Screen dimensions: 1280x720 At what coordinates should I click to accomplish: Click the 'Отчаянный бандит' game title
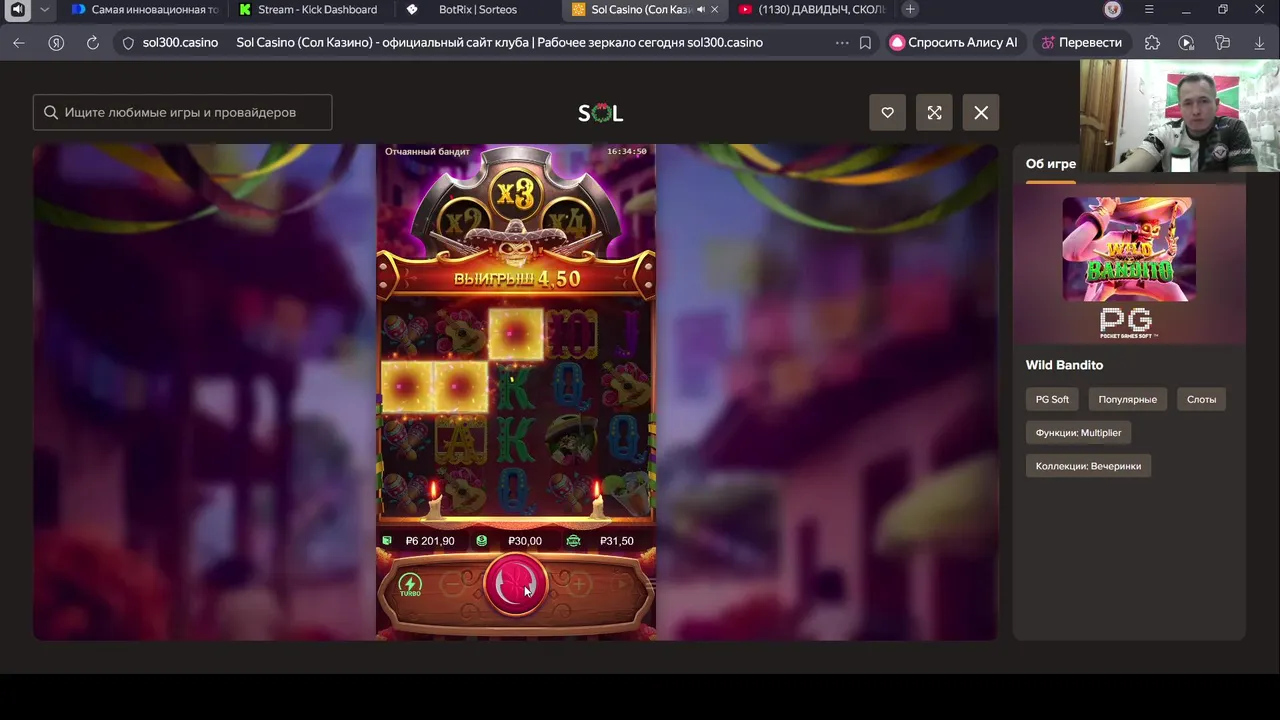(x=427, y=151)
